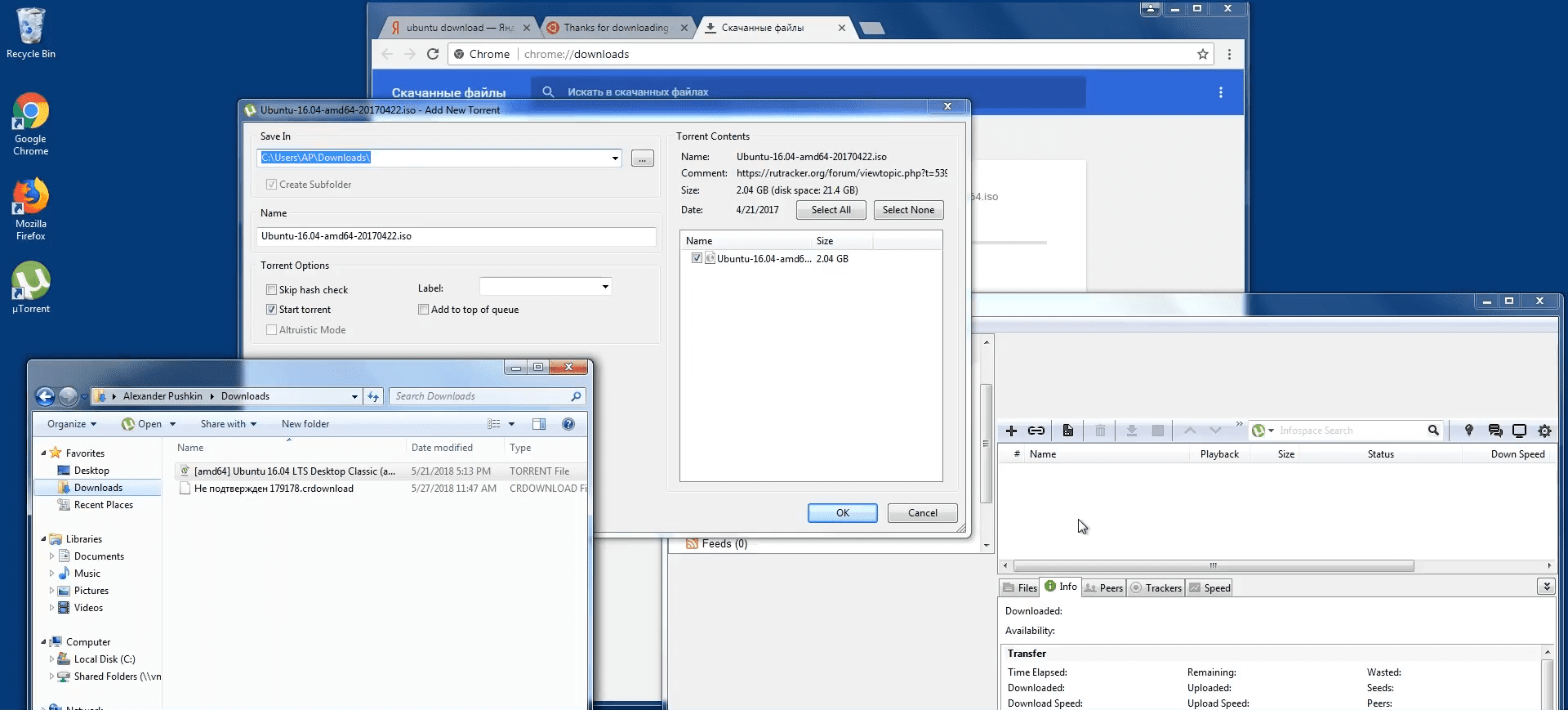Click the toolbar overflow chevron in uTorrent
The image size is (1568, 710).
1239,424
